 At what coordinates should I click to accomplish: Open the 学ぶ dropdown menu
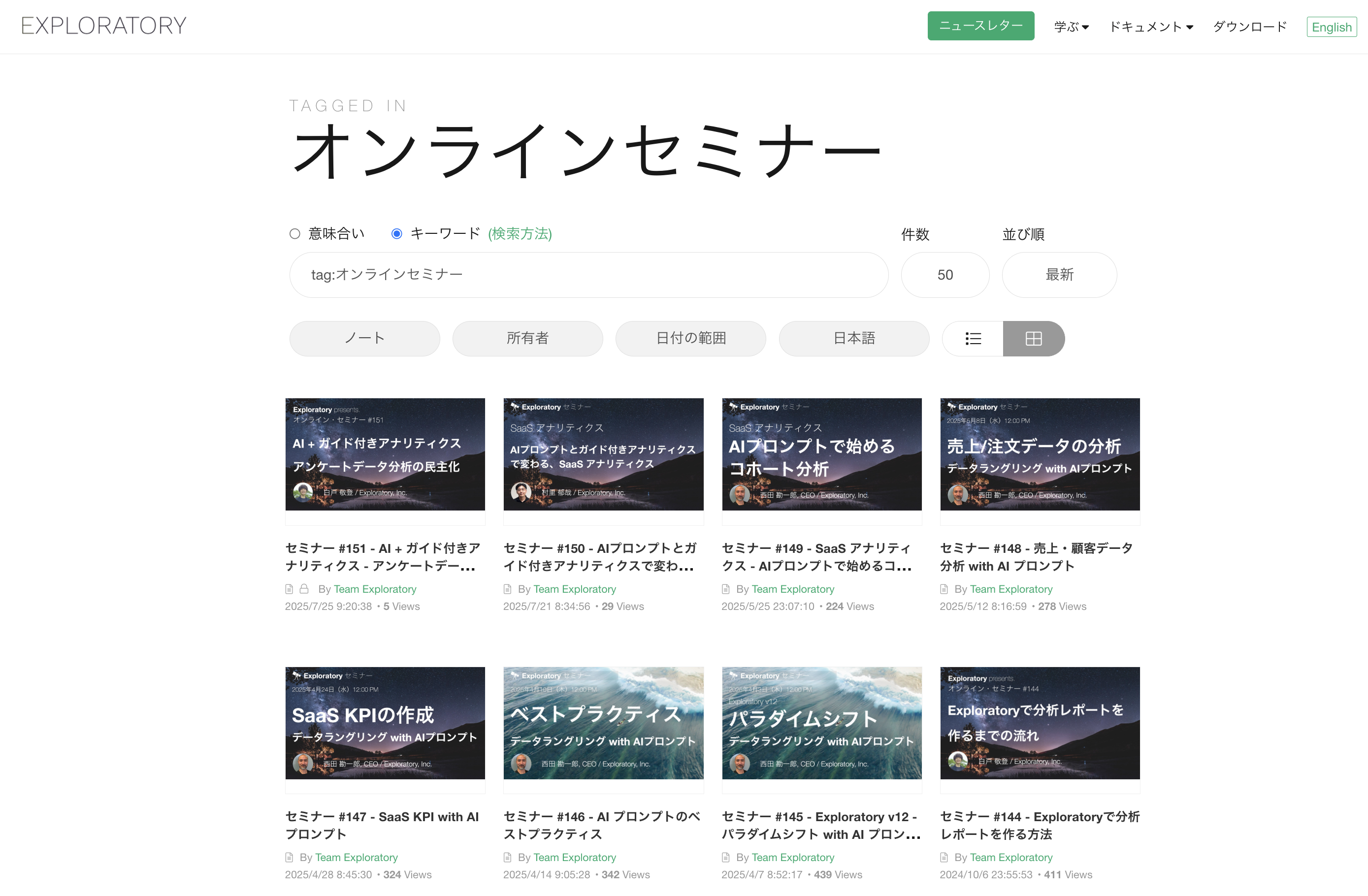coord(1072,27)
